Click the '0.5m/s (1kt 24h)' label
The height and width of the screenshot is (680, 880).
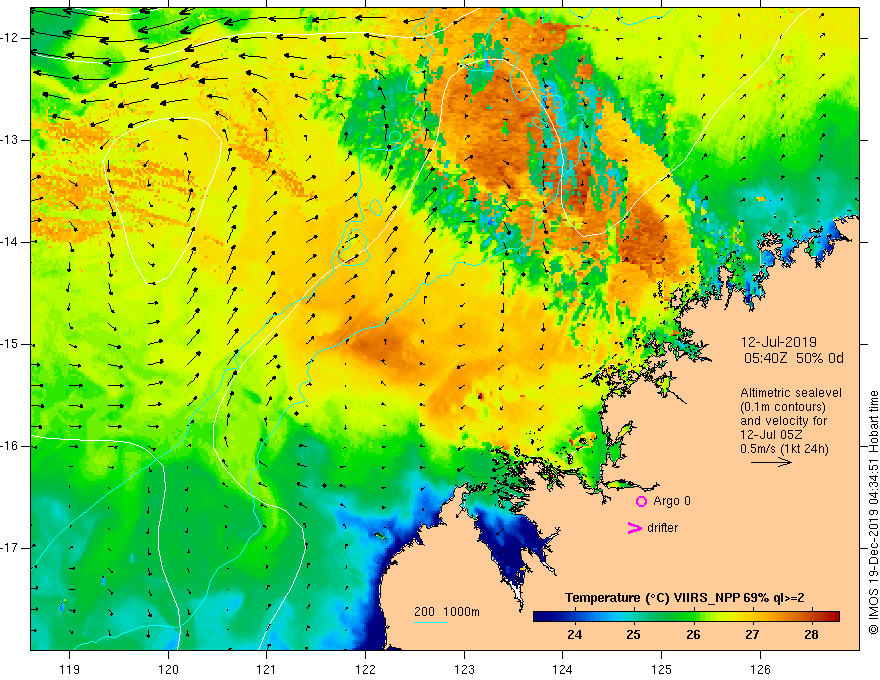pyautogui.click(x=784, y=449)
